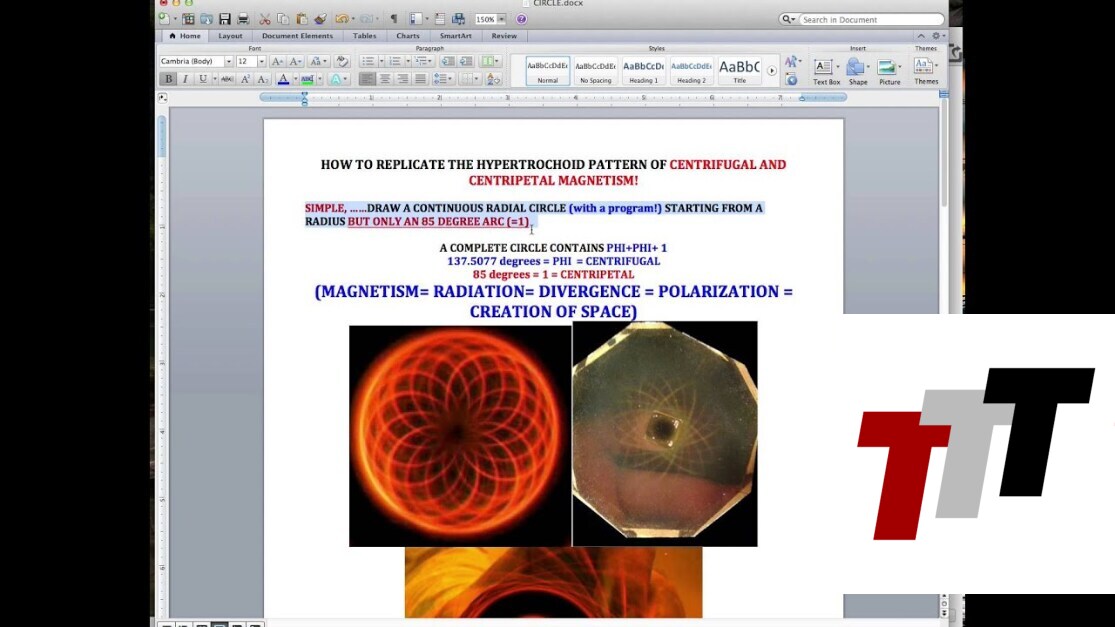Toggle Italic formatting button

[x=185, y=79]
